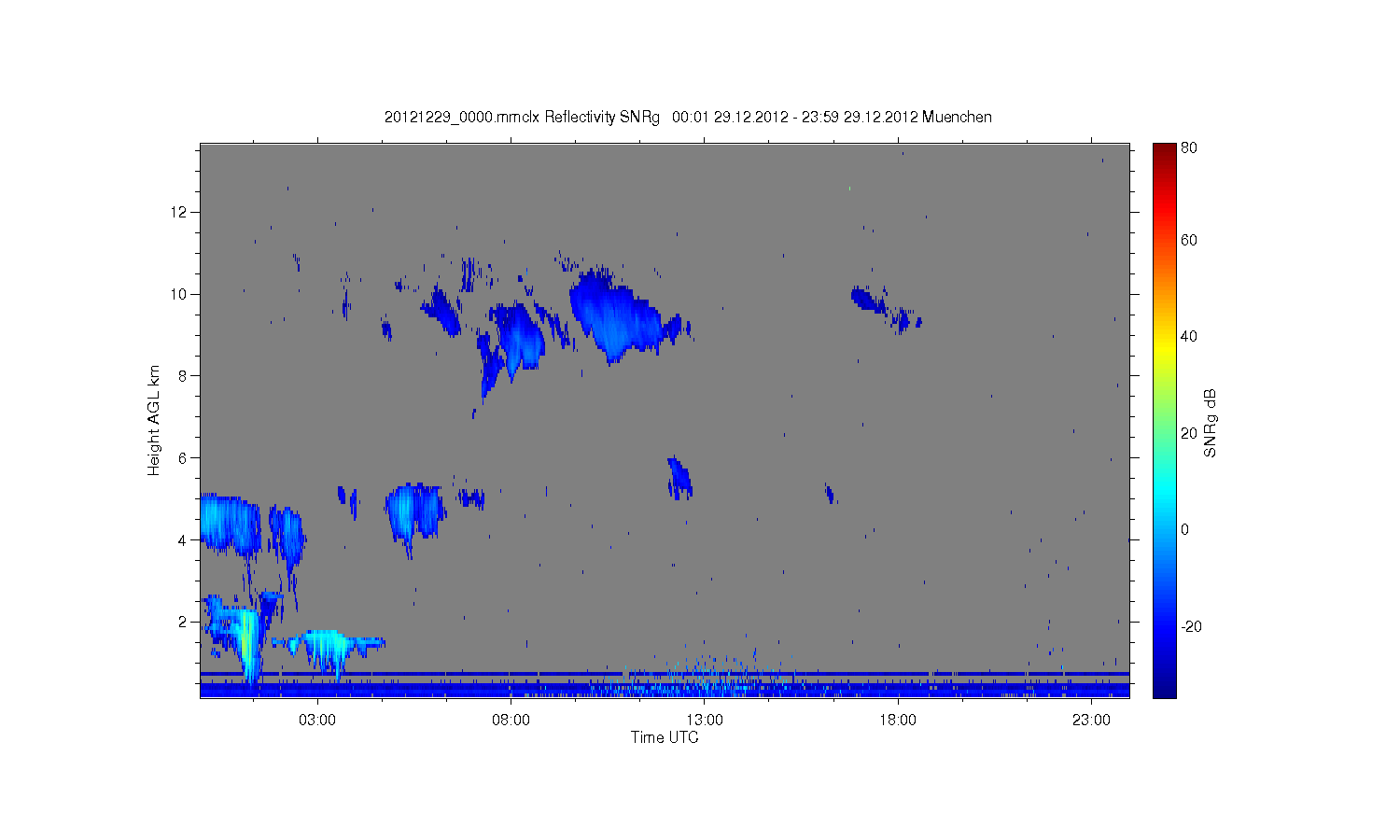Click the 'Height AGL km' axis label
The image size is (1400, 840).
coord(154,421)
